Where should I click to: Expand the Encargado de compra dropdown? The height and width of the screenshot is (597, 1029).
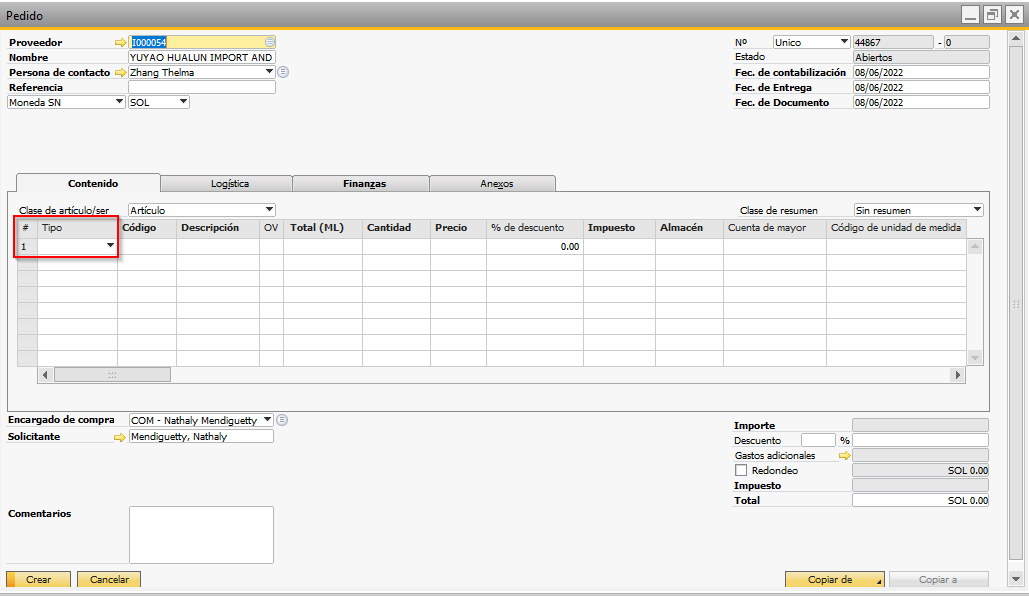(x=267, y=420)
